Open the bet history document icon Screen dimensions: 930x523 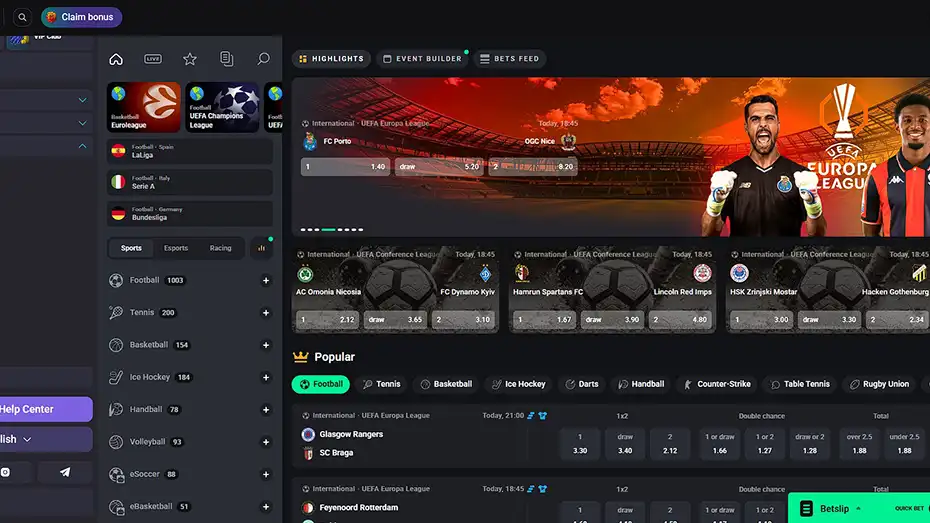pos(227,59)
